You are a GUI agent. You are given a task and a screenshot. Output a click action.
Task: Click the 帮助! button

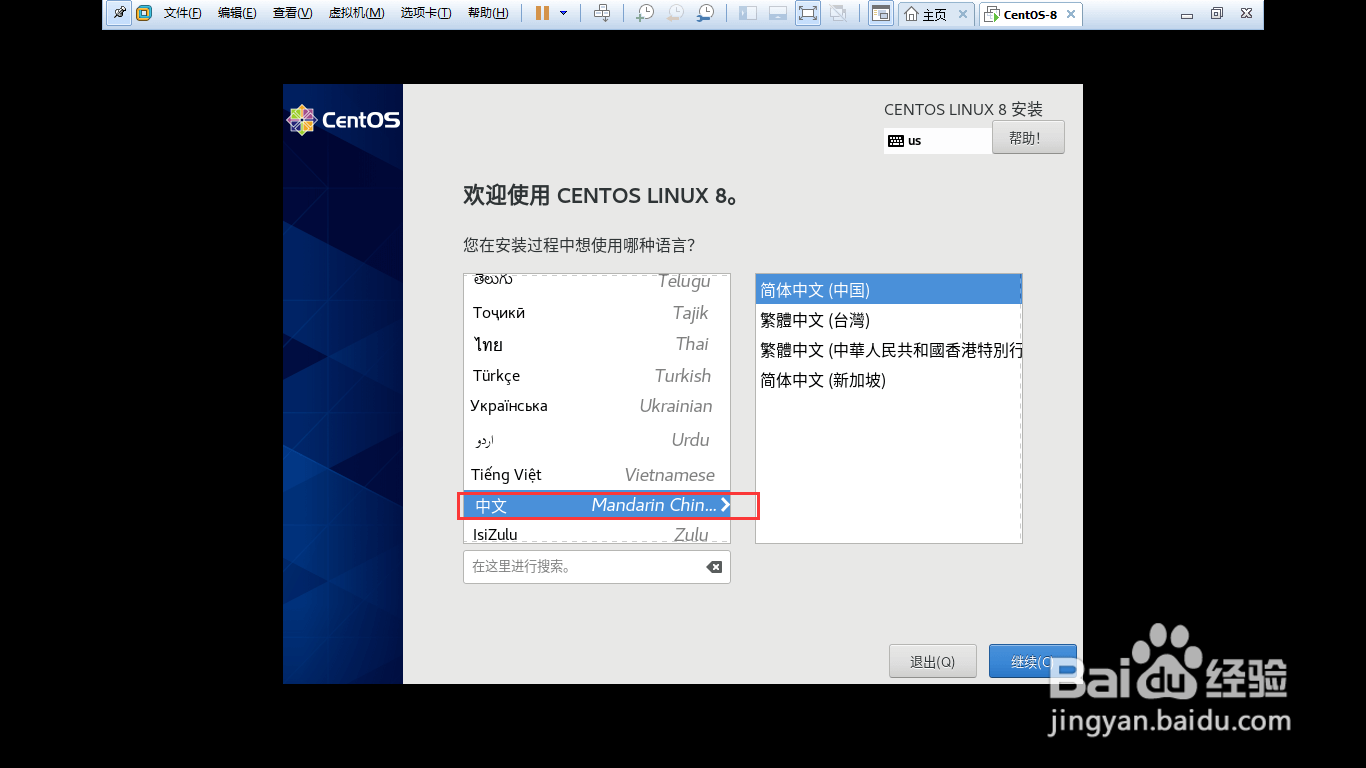(x=1028, y=138)
